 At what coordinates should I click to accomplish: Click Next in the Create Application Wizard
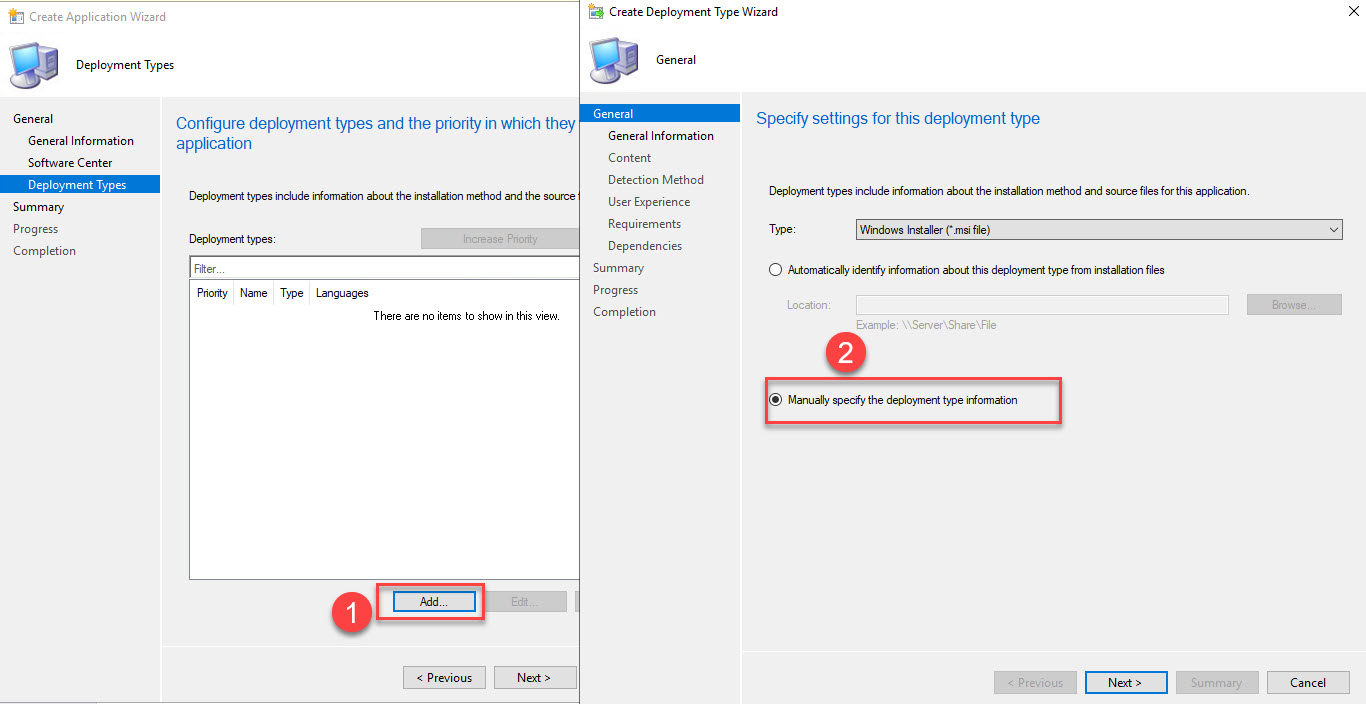click(535, 677)
